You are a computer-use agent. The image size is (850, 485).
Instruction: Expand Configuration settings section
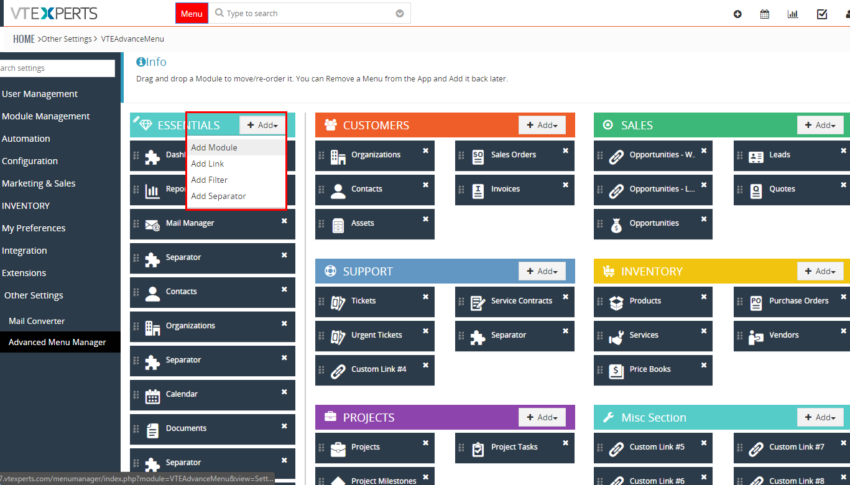tap(30, 161)
